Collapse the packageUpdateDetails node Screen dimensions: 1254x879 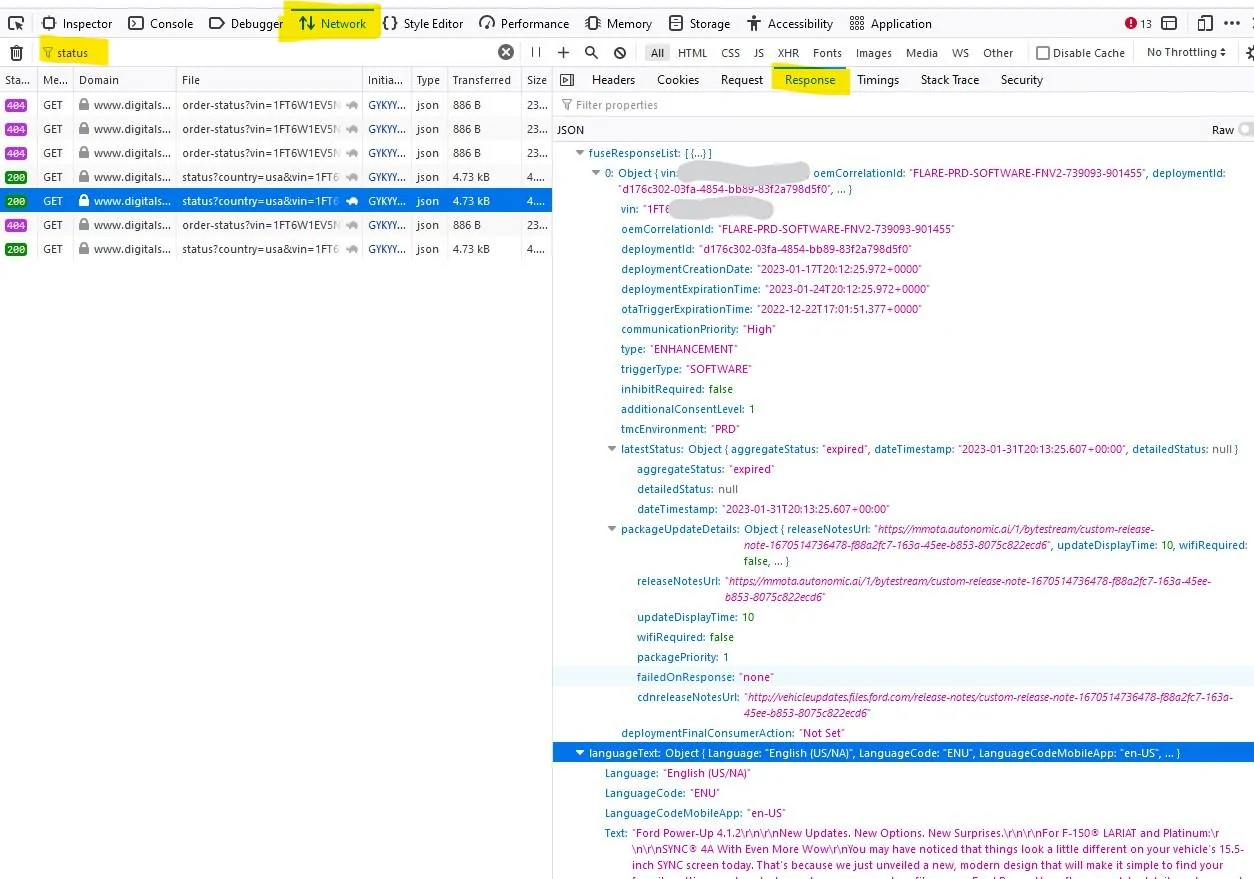(612, 529)
